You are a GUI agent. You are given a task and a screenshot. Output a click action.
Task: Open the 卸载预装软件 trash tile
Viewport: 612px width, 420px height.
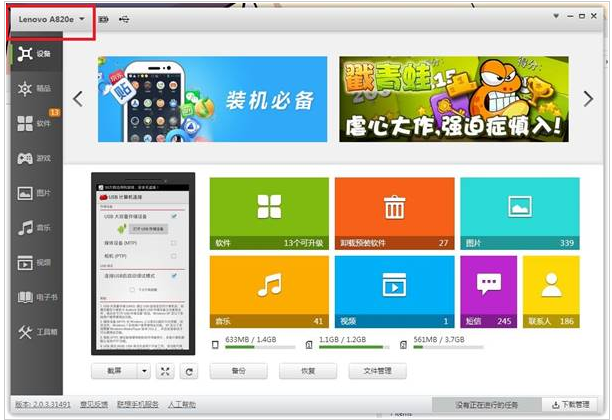coord(394,214)
